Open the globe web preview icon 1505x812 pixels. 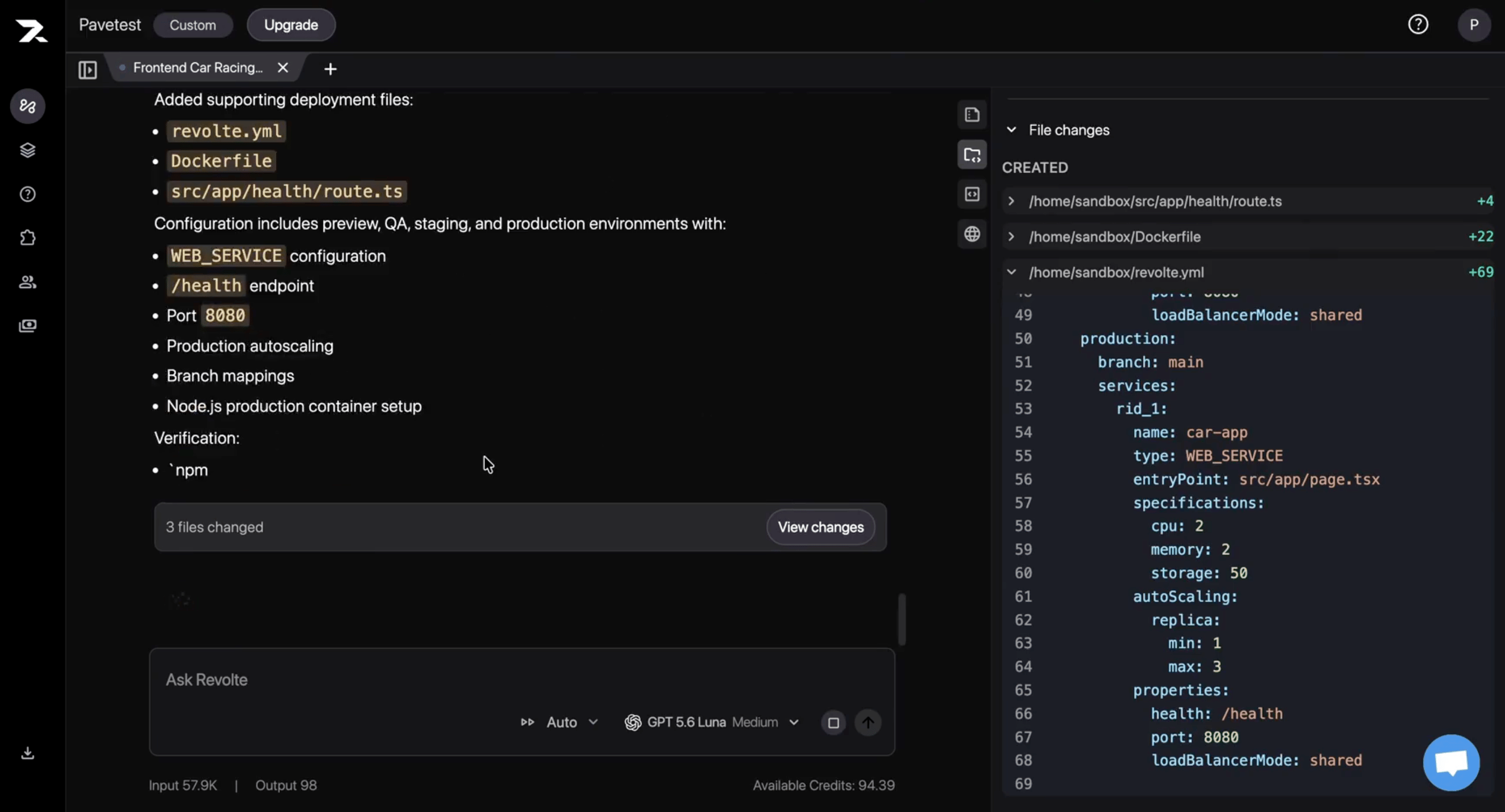tap(972, 234)
